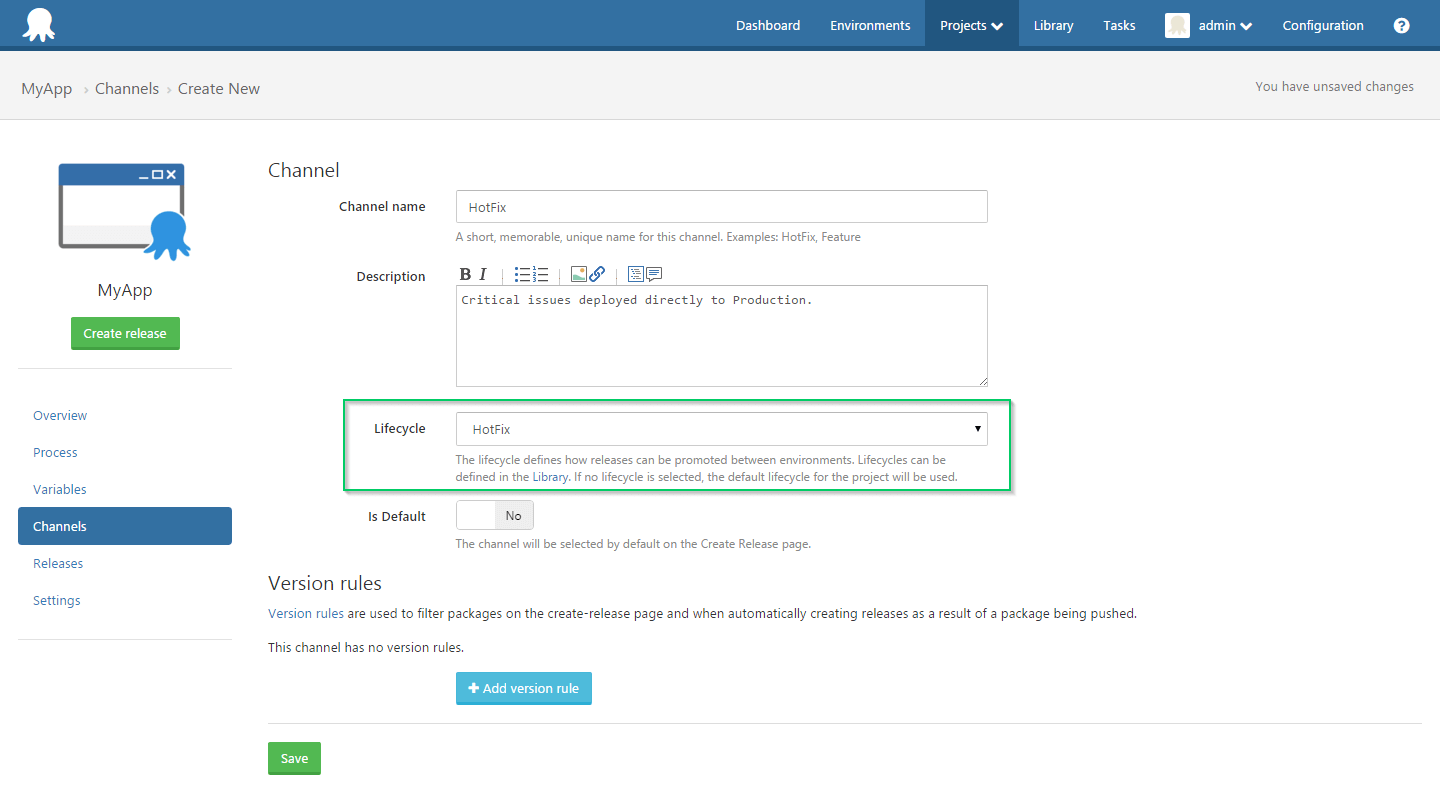Click the Octopus Deploy logo

pos(39,24)
